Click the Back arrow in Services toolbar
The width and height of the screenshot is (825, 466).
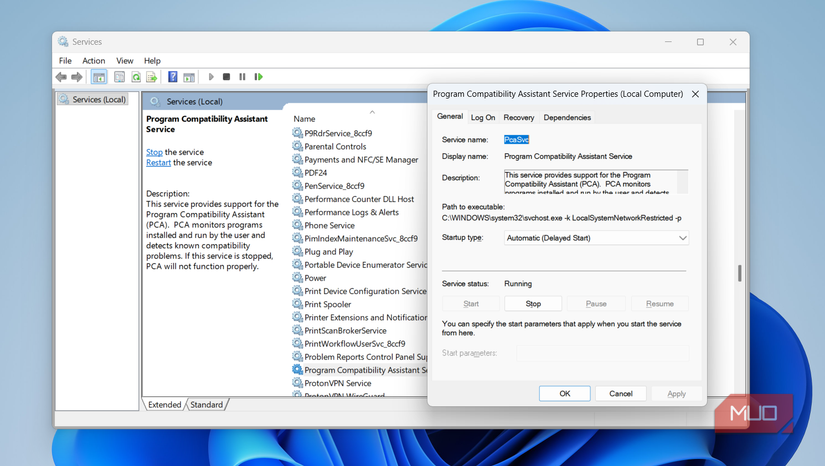(x=61, y=77)
